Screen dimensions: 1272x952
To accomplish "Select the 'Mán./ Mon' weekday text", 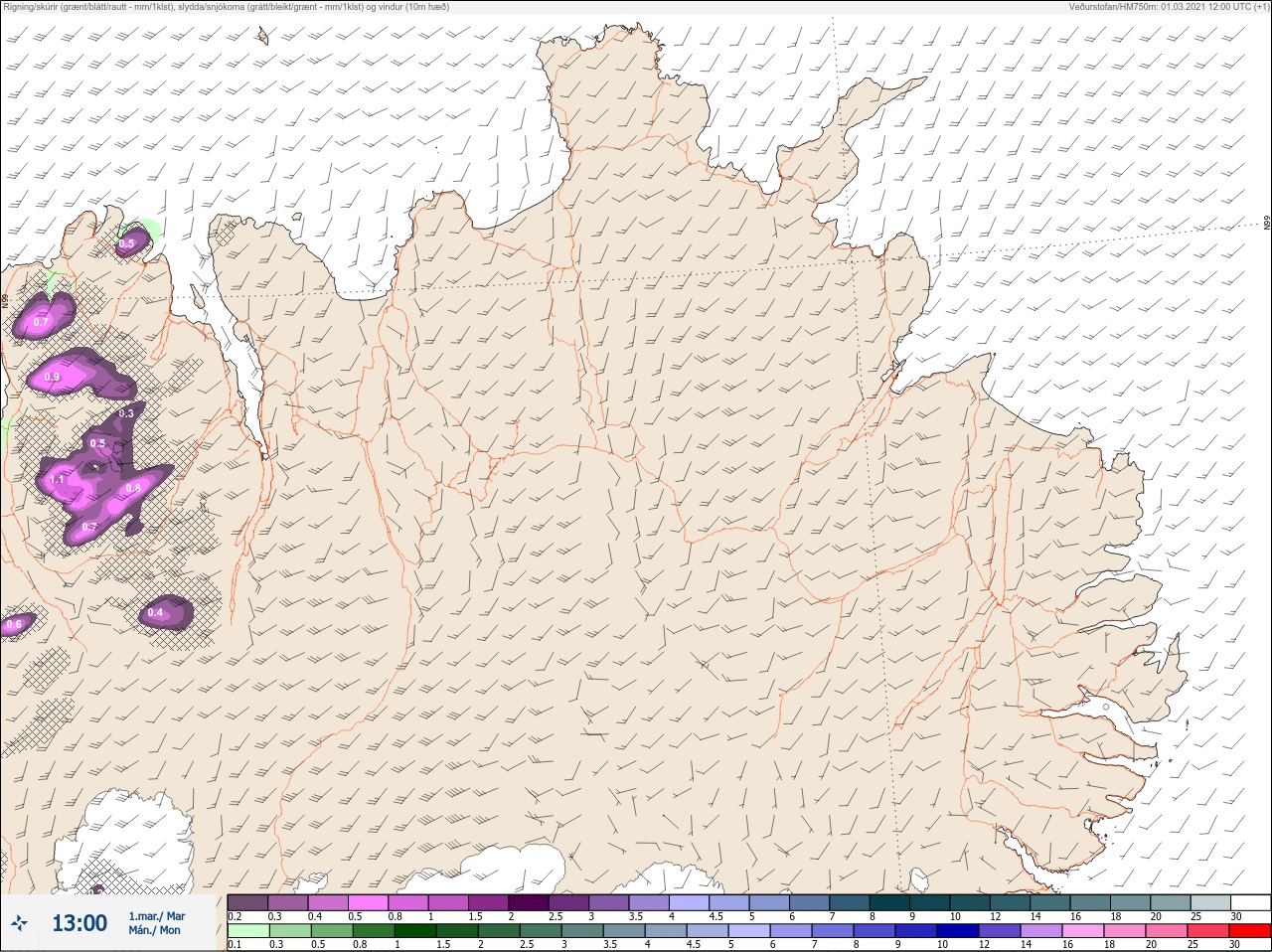I will [154, 930].
